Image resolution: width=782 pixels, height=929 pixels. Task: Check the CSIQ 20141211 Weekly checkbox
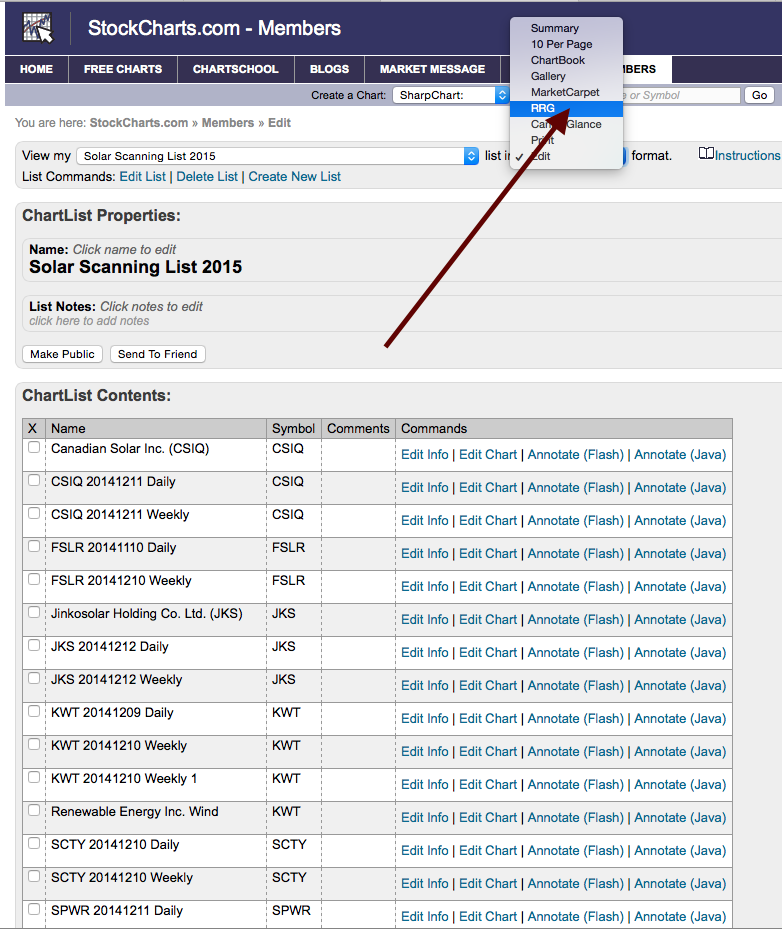[x=34, y=513]
